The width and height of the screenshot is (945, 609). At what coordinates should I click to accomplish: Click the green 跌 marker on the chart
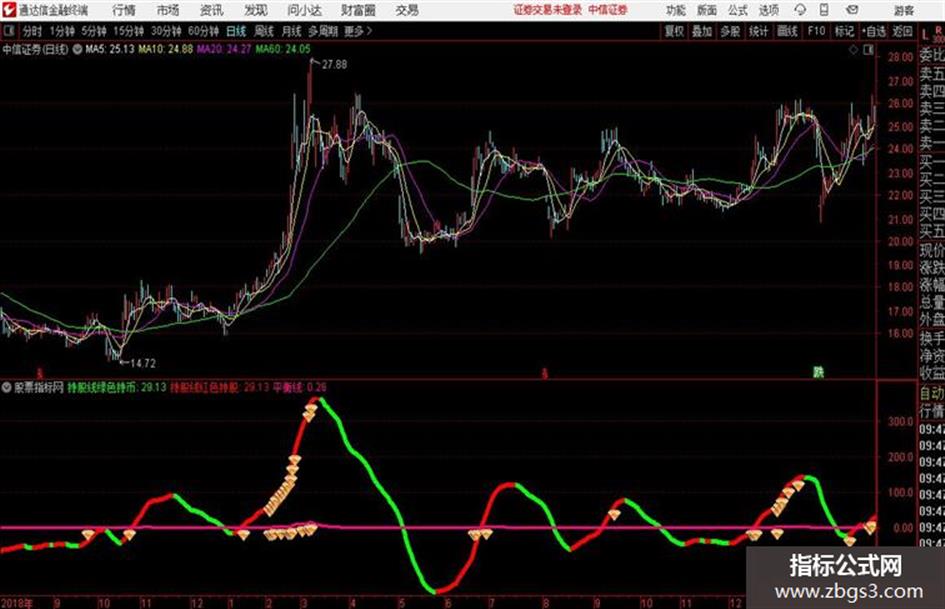(818, 373)
